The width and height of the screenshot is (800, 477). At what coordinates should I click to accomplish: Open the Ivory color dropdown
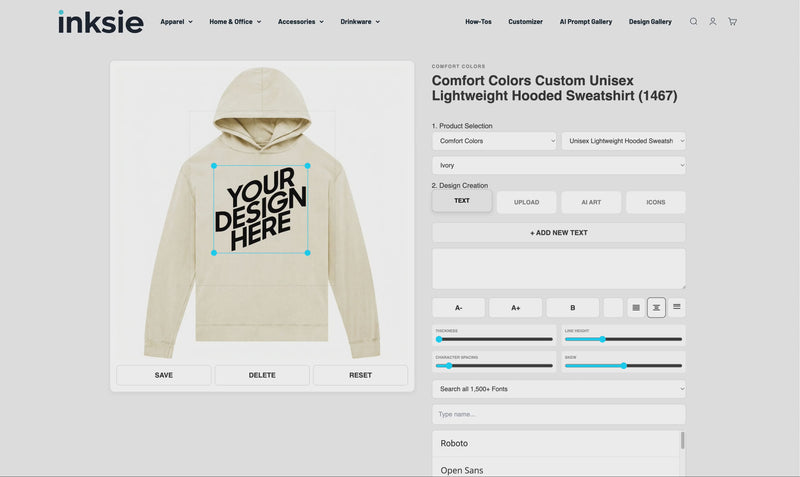[559, 165]
